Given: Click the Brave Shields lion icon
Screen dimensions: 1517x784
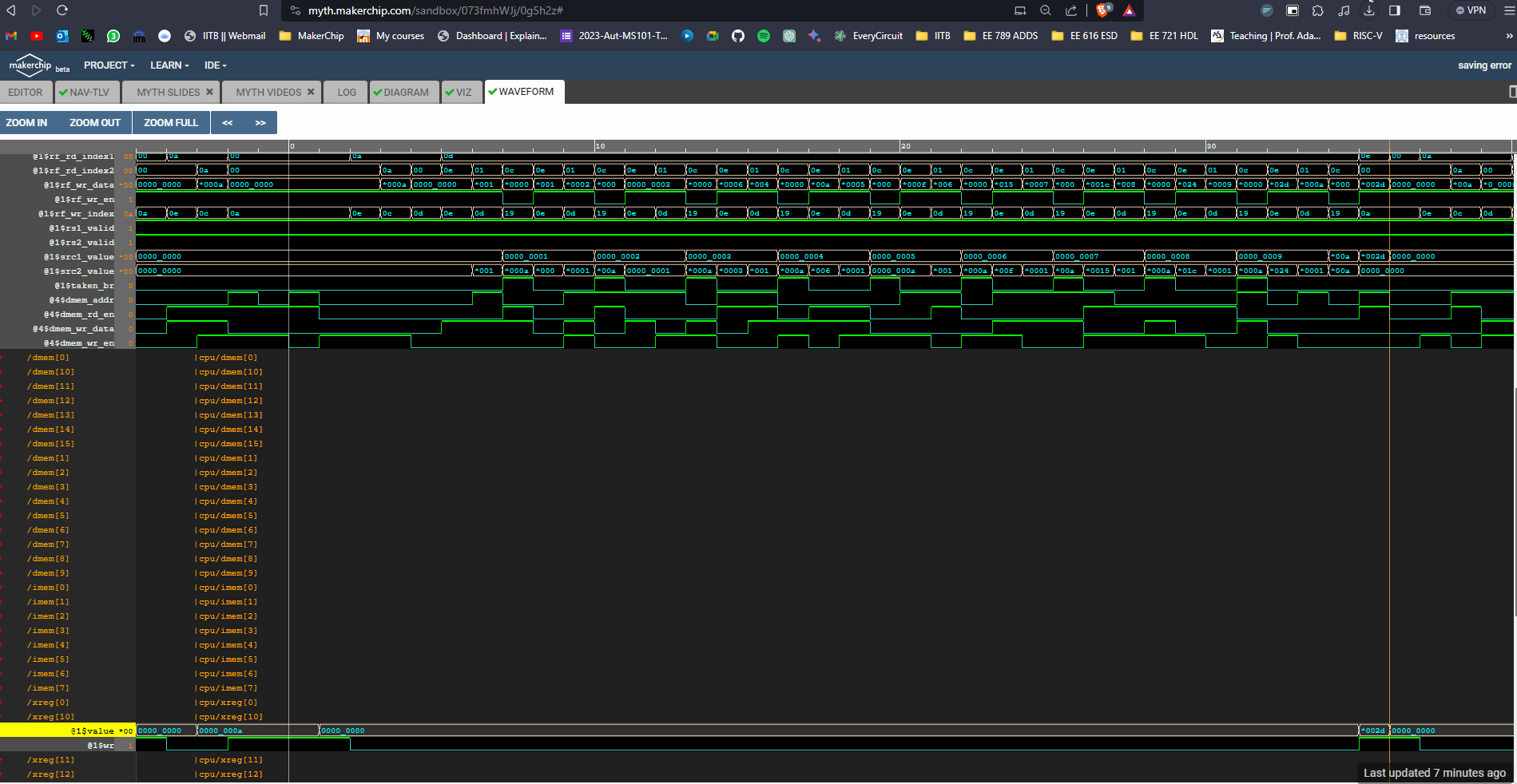Looking at the screenshot, I should (x=1104, y=10).
